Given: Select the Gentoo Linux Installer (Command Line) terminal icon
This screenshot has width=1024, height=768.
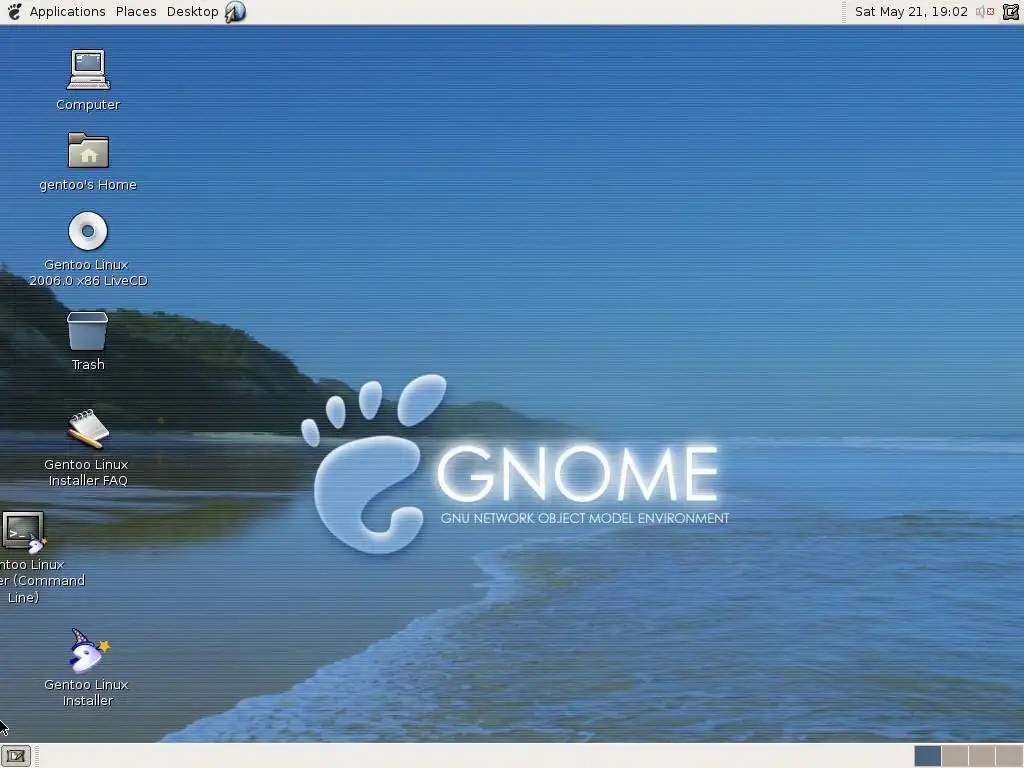Looking at the screenshot, I should (25, 532).
